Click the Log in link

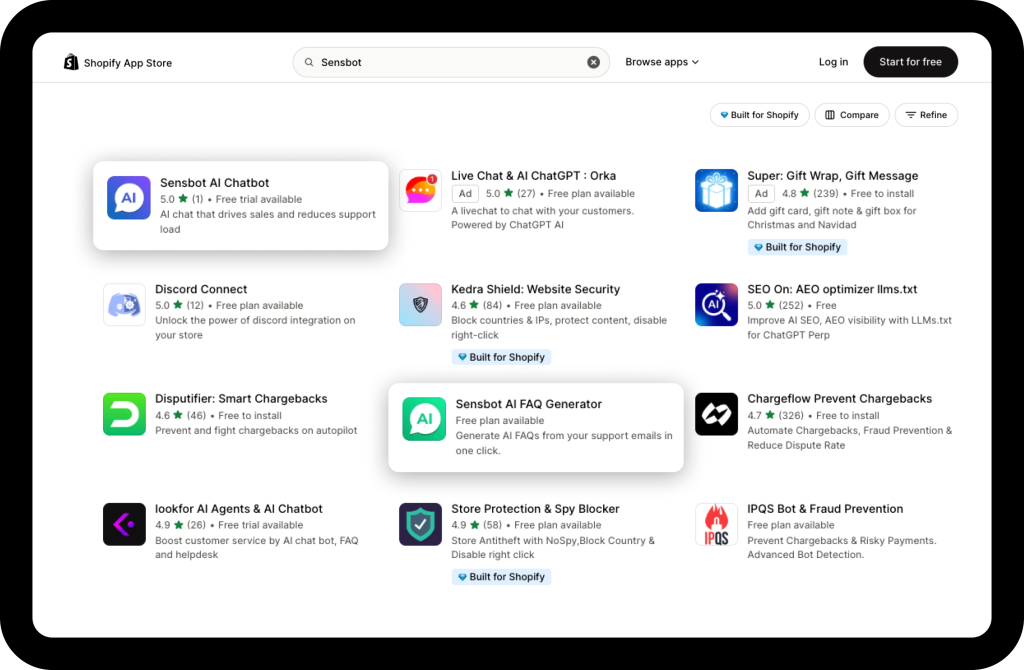[833, 62]
